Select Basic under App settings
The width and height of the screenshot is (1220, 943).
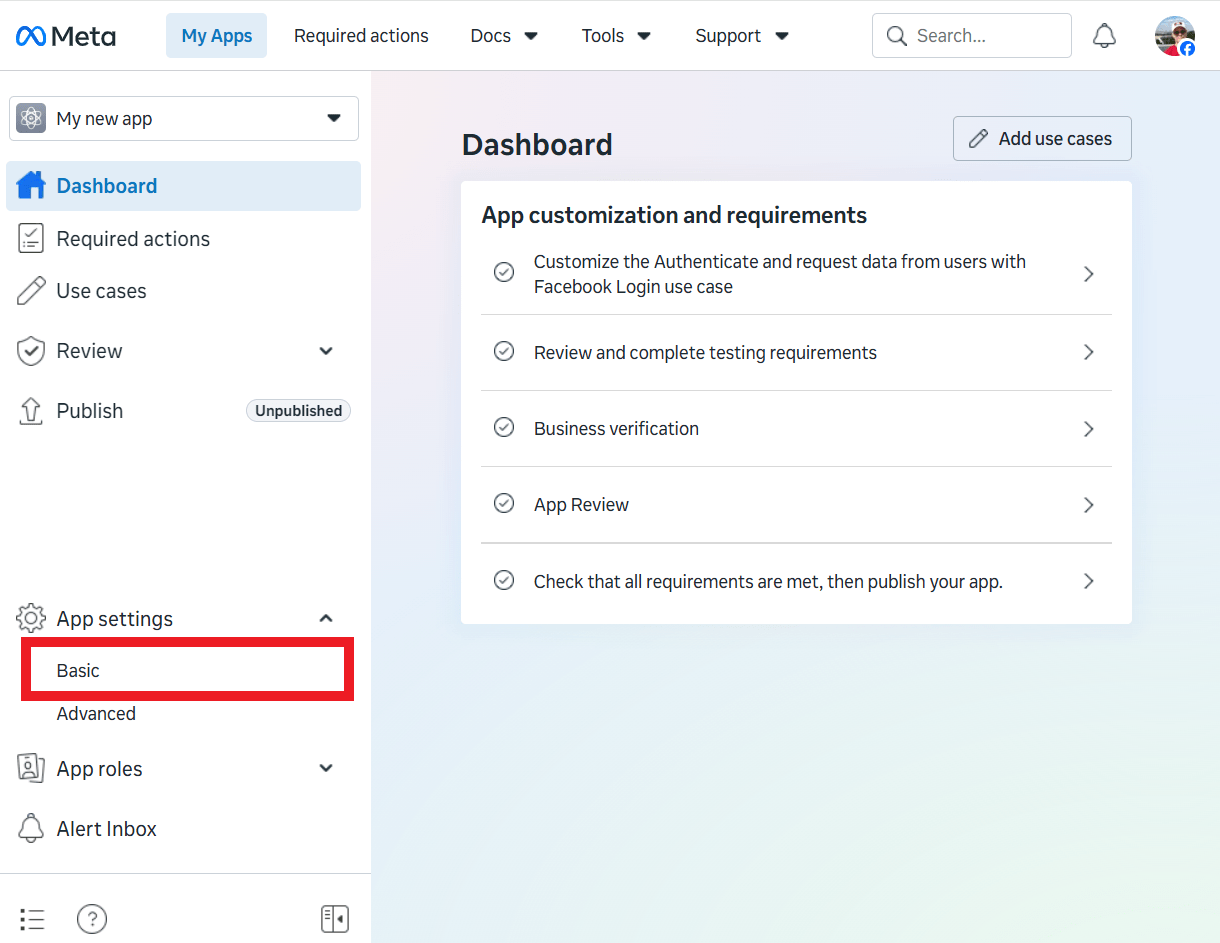pyautogui.click(x=187, y=670)
